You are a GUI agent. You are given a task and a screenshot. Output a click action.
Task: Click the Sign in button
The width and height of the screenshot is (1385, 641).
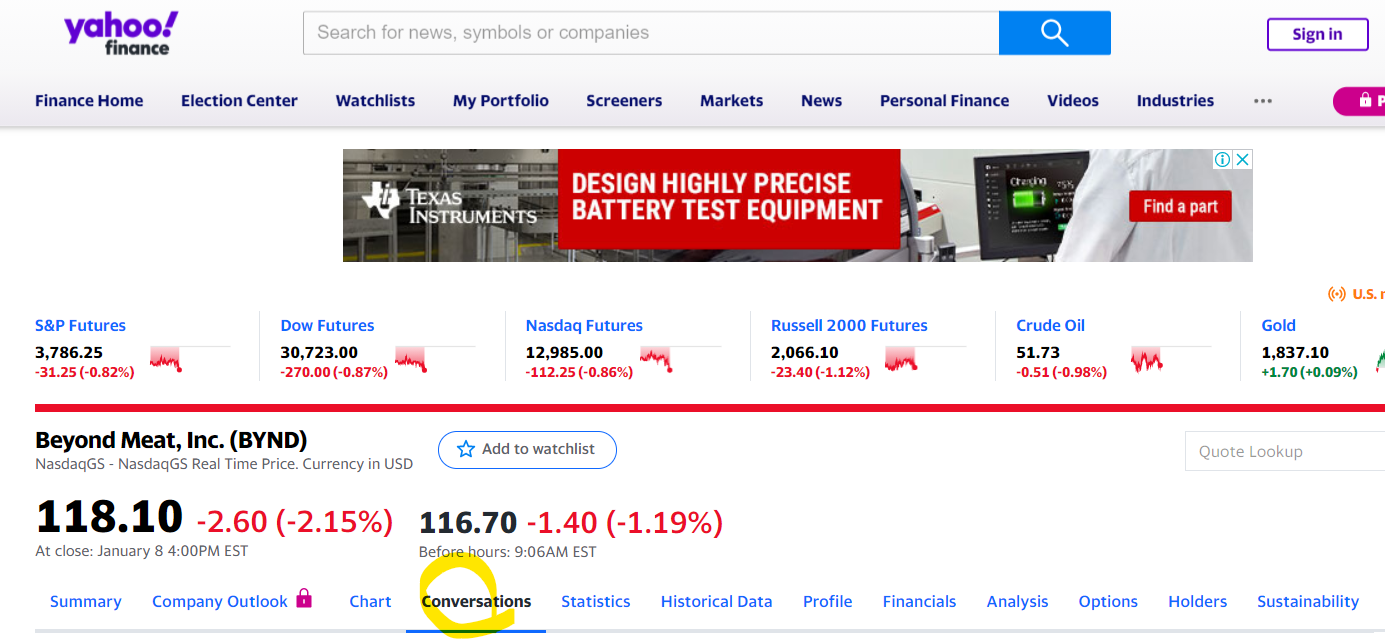(x=1317, y=34)
